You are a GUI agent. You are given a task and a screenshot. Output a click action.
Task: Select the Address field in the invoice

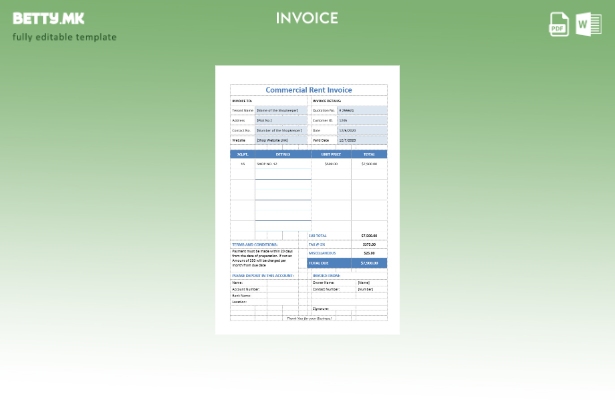click(281, 120)
